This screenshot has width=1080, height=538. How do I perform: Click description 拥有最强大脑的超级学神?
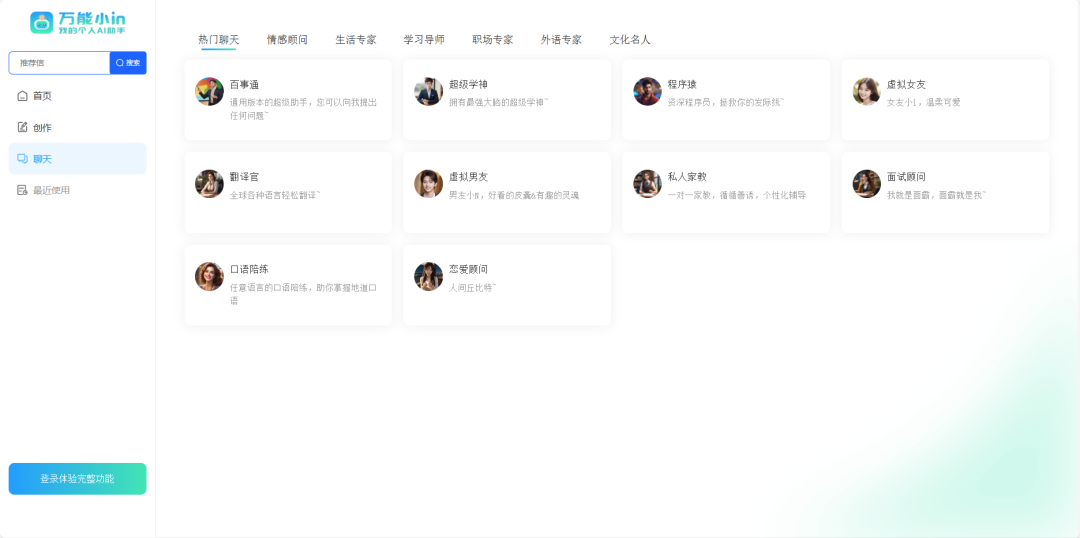point(499,103)
